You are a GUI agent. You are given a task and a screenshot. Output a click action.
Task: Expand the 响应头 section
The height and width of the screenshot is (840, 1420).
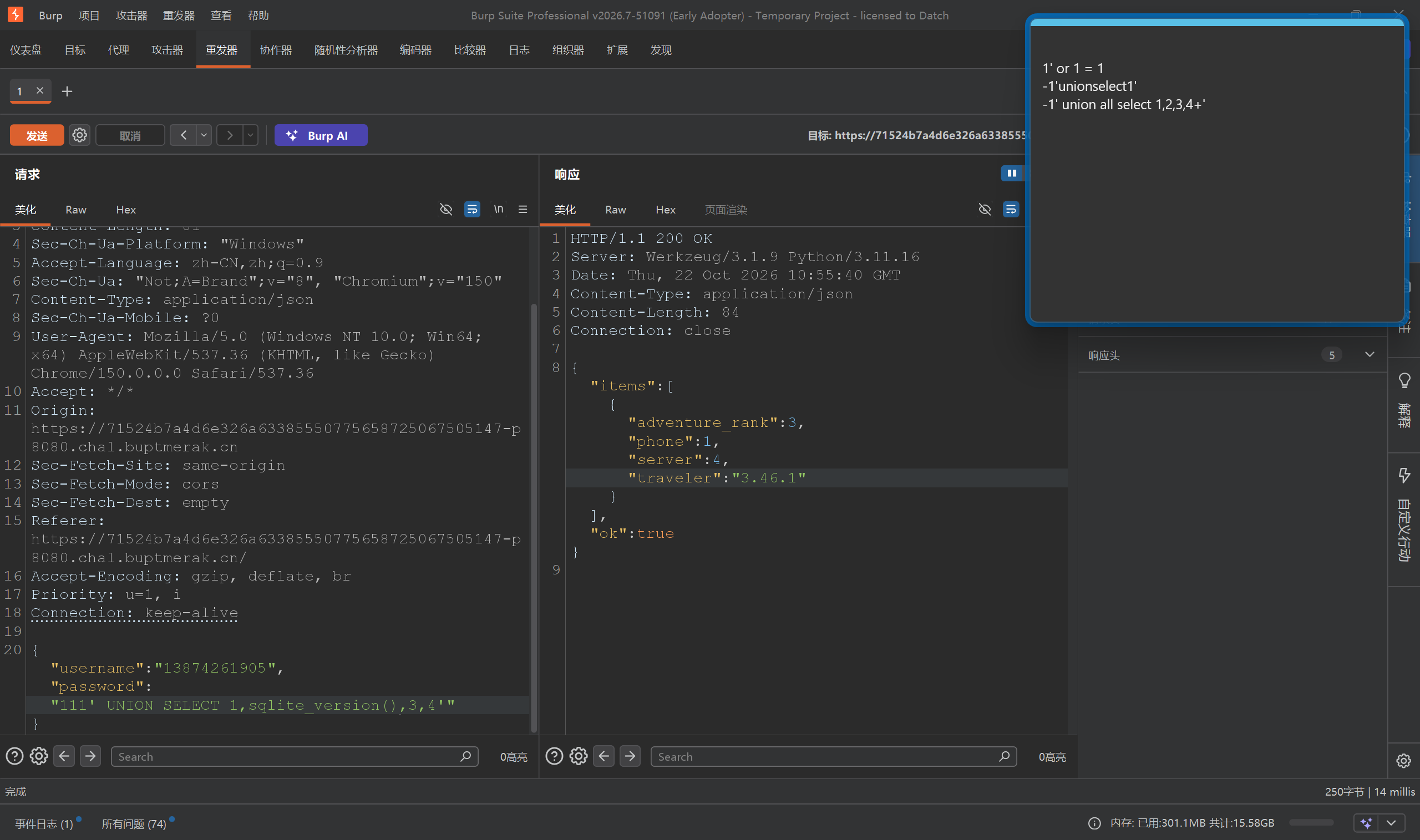(x=1370, y=355)
